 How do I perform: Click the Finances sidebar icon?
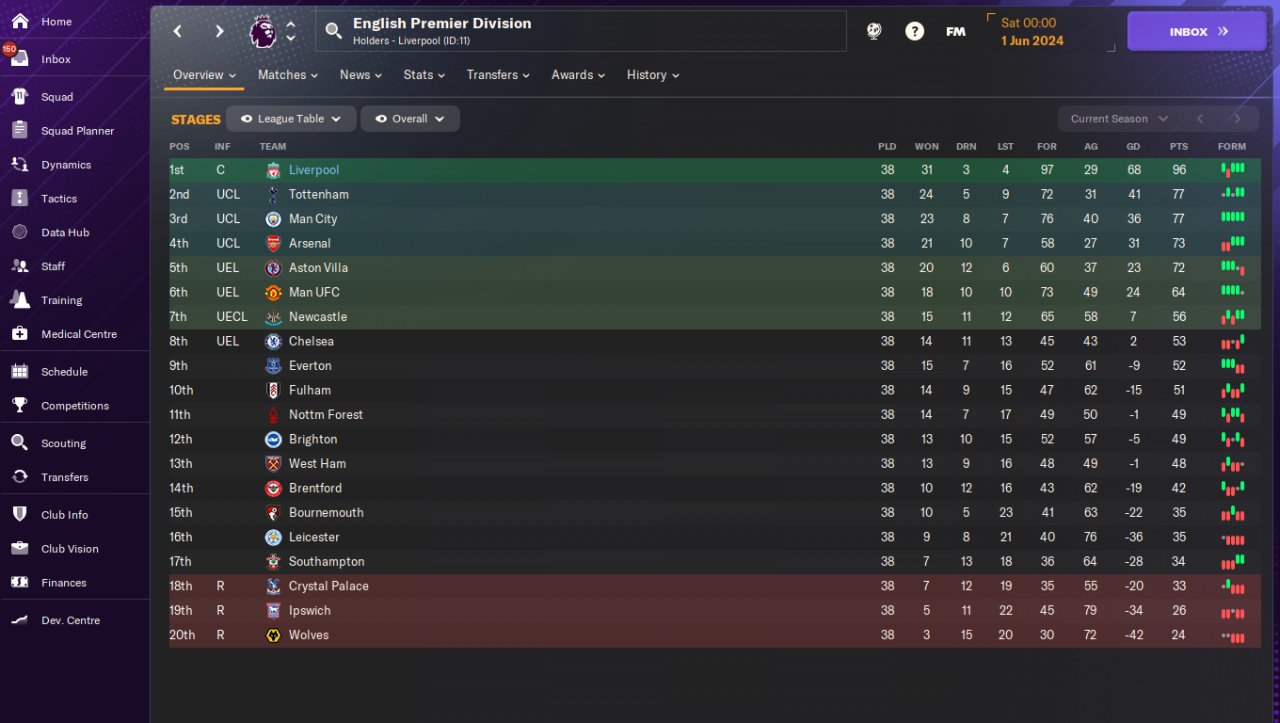click(19, 582)
